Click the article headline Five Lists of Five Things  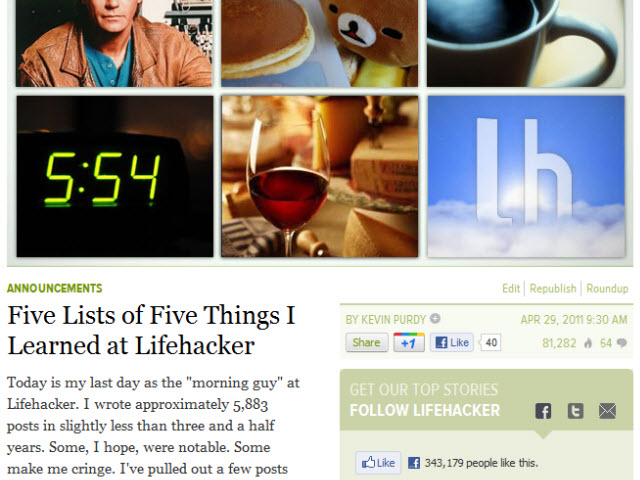pyautogui.click(x=151, y=330)
